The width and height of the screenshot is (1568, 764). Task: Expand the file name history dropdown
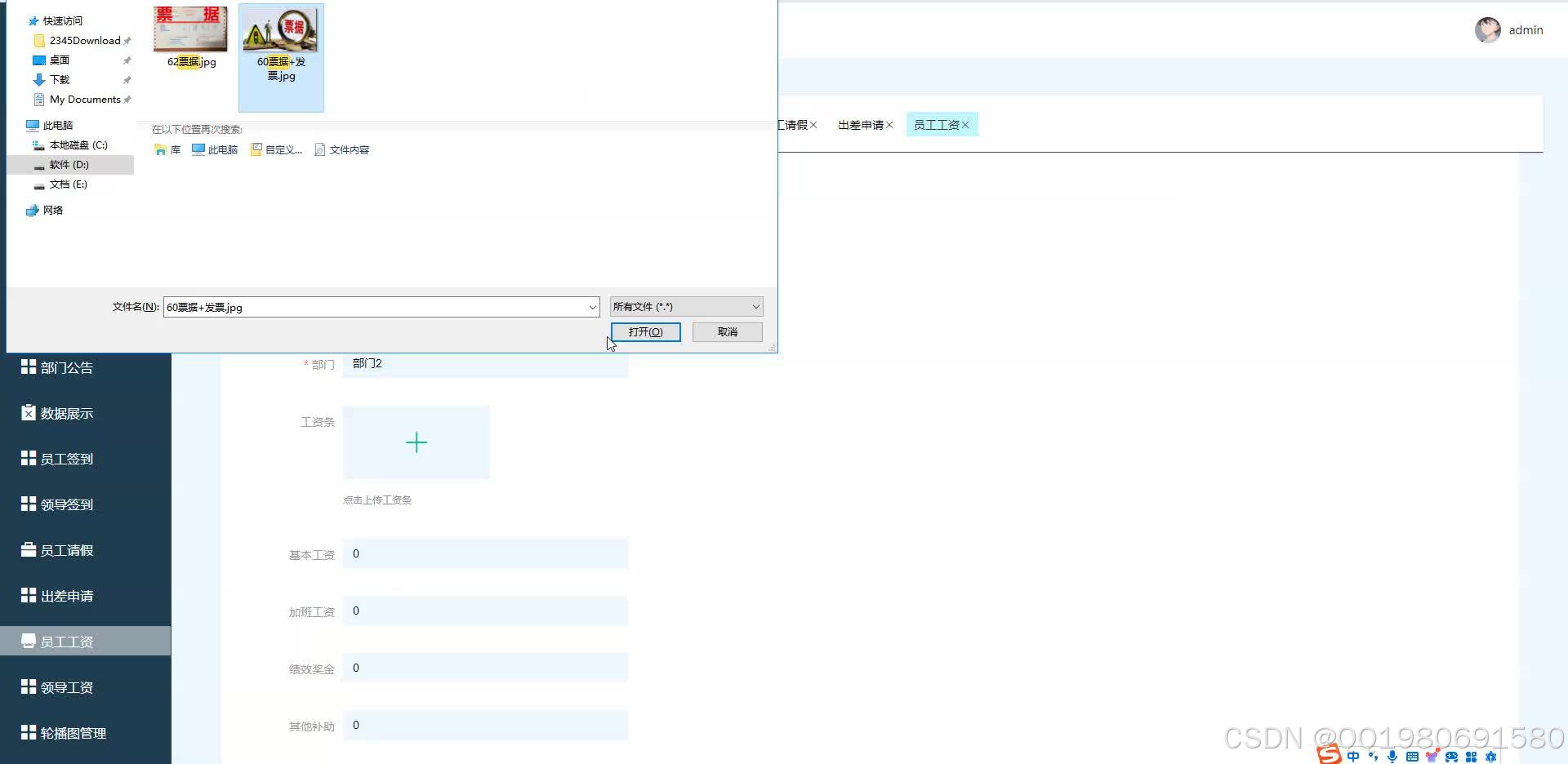[592, 307]
